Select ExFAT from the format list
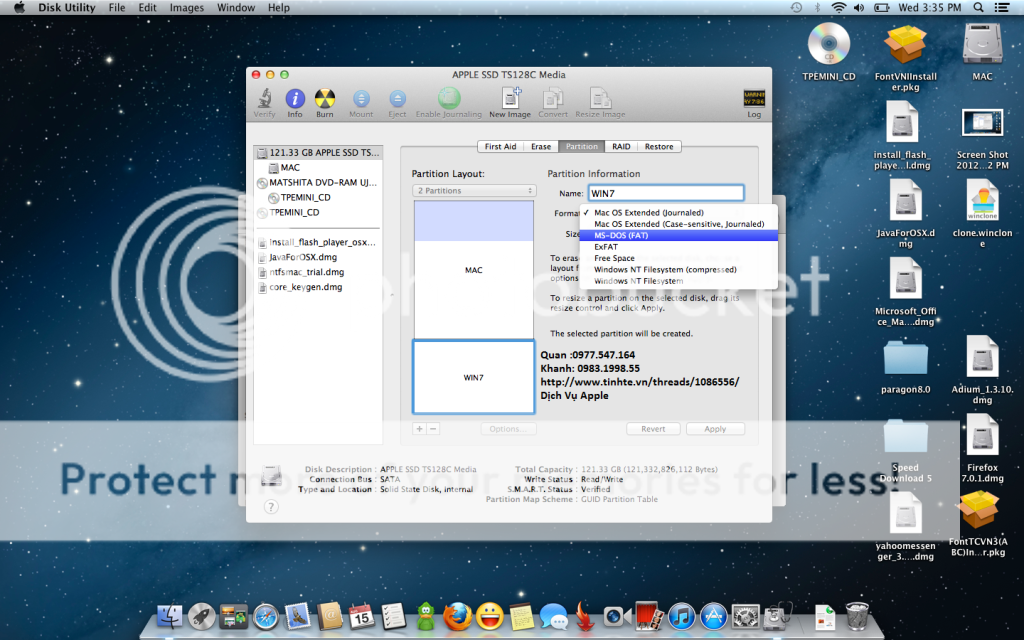Viewport: 1024px width, 640px height. (606, 246)
